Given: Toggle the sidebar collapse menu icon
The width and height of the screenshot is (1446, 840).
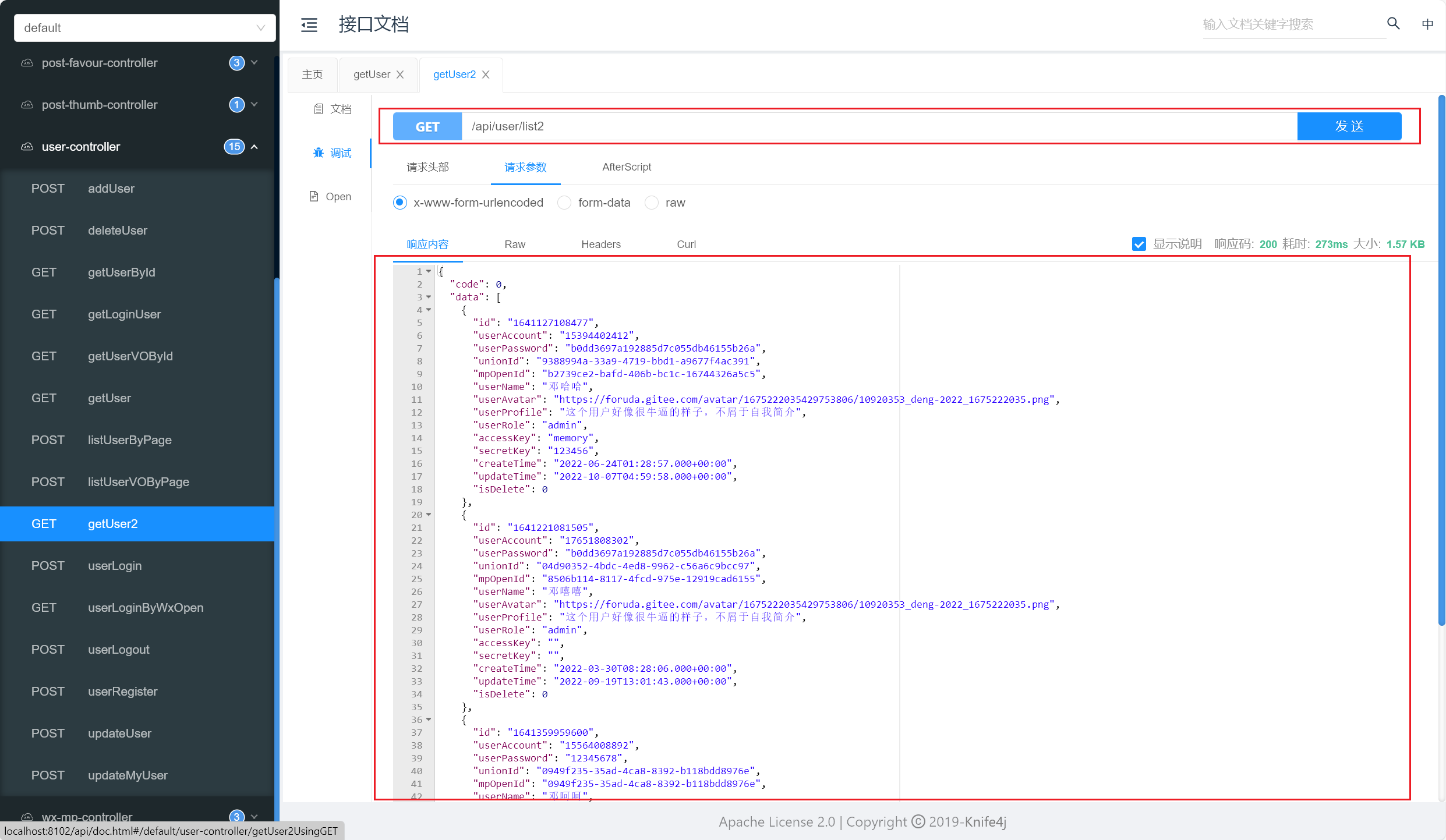Looking at the screenshot, I should (309, 24).
